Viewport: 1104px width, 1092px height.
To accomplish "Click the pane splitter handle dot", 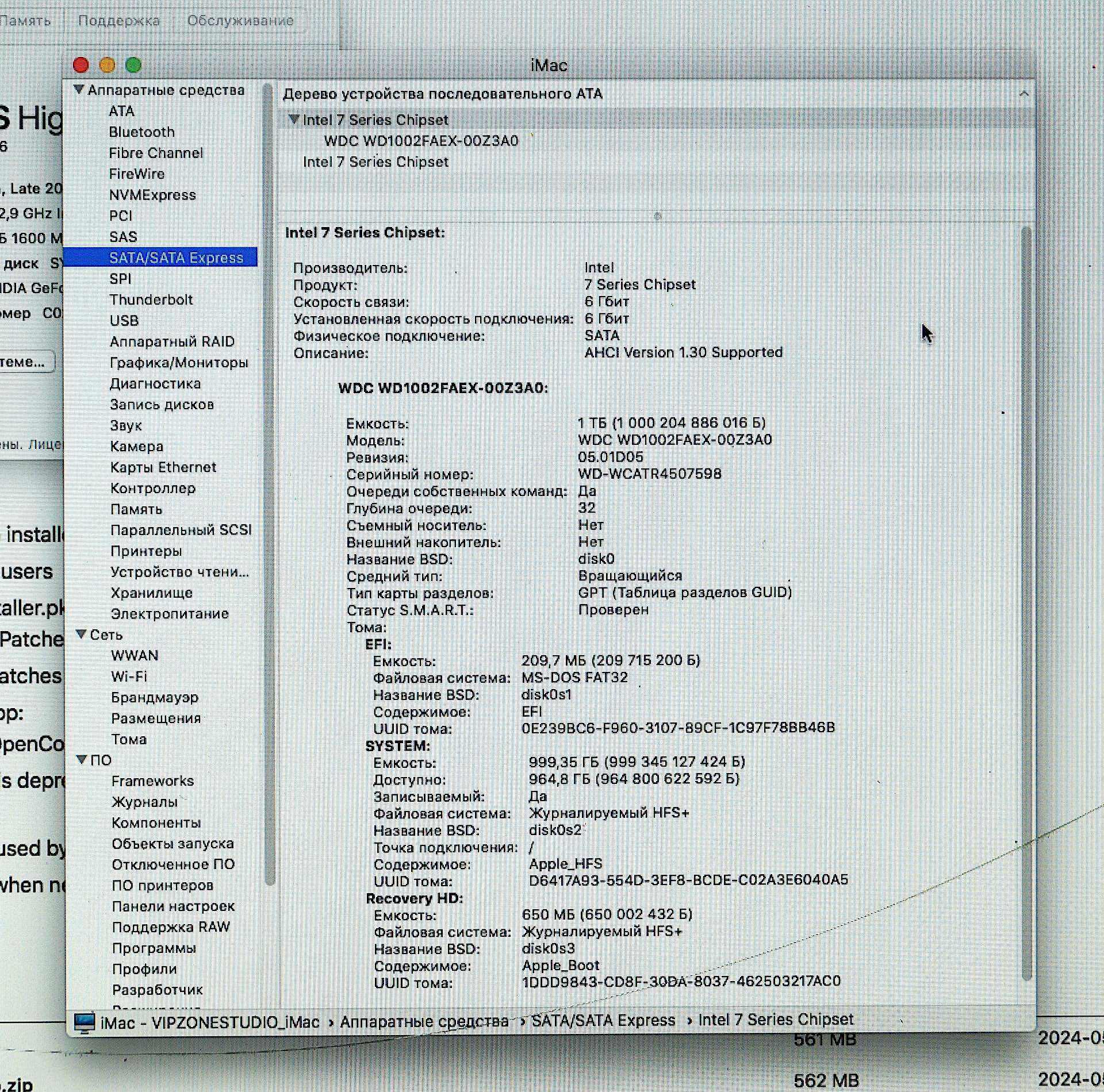I will [x=658, y=216].
